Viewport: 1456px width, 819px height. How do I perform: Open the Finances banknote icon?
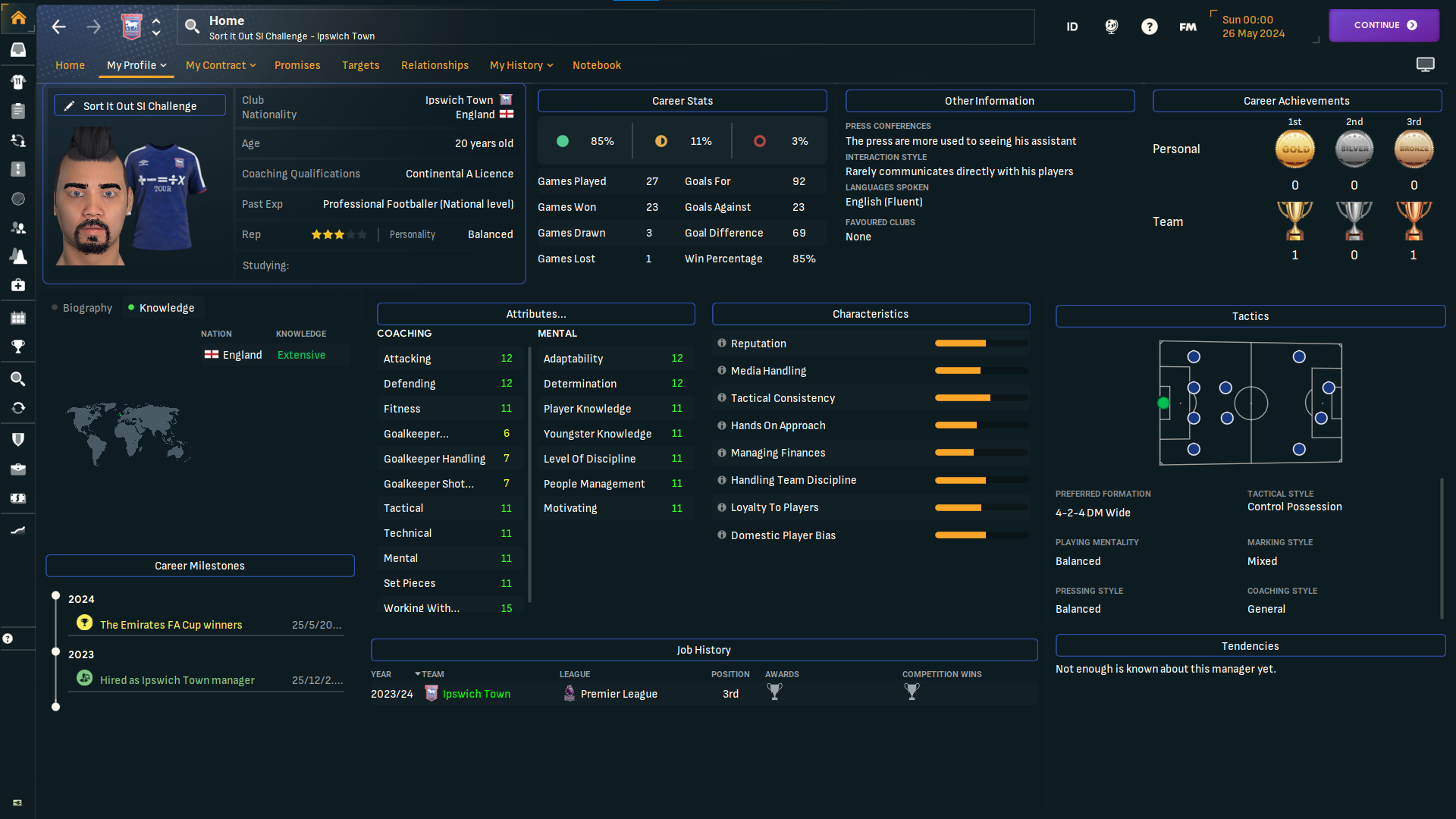18,498
